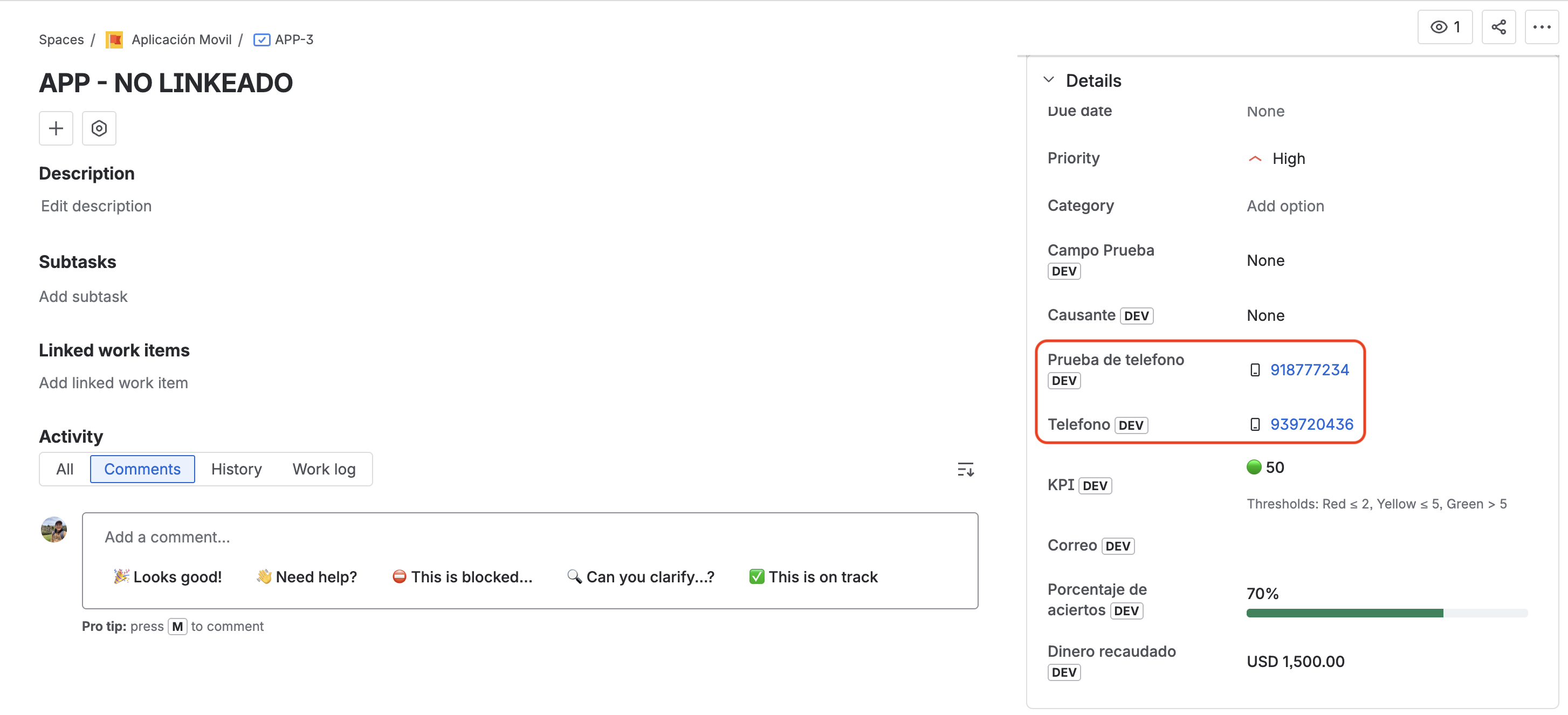The width and height of the screenshot is (1568, 715).
Task: Open the share icon button
Action: 1498,27
